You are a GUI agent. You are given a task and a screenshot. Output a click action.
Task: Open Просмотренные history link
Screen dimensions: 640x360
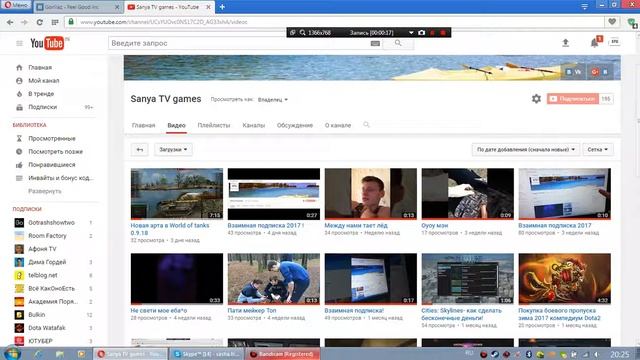[x=52, y=138]
